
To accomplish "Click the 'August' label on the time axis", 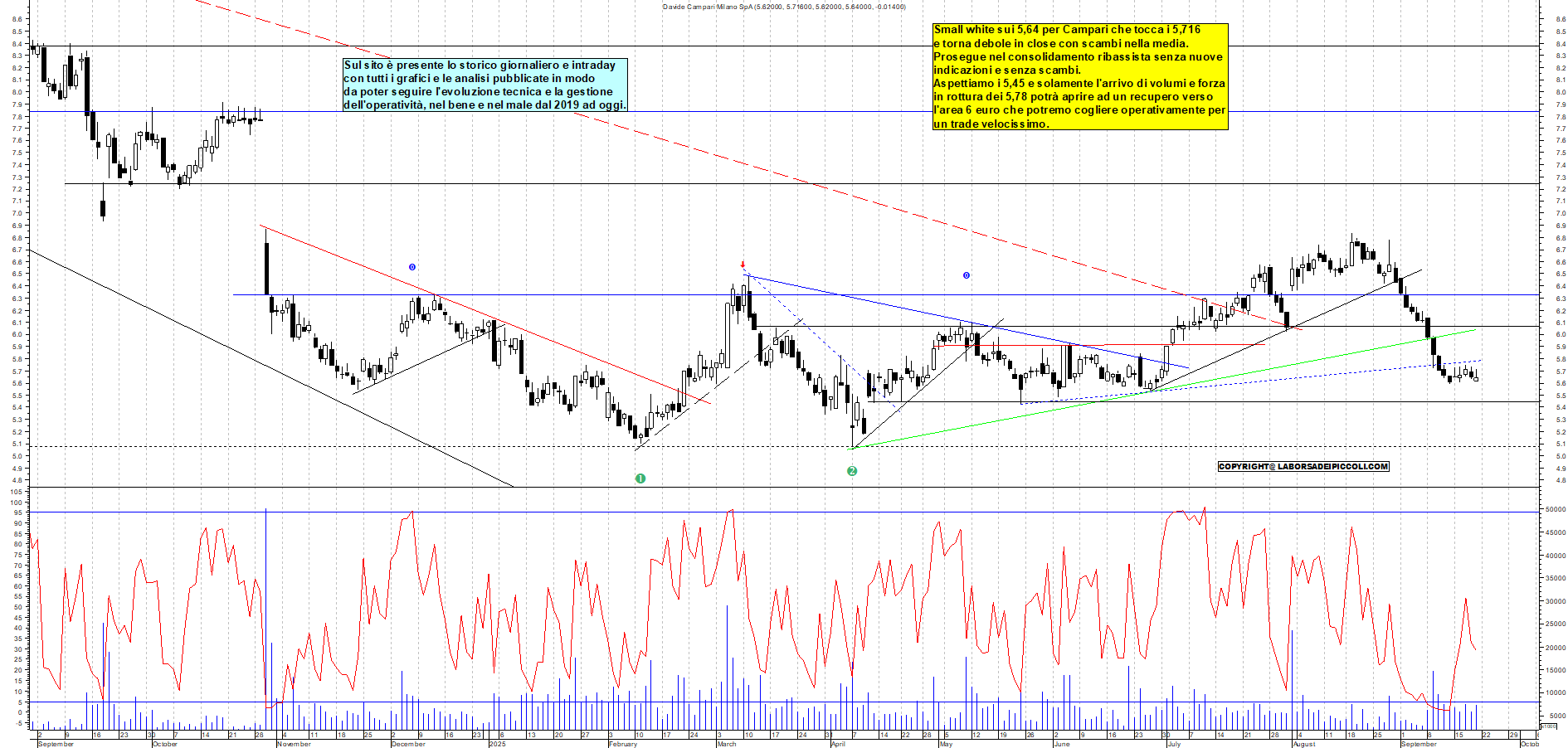I will pyautogui.click(x=1304, y=744).
